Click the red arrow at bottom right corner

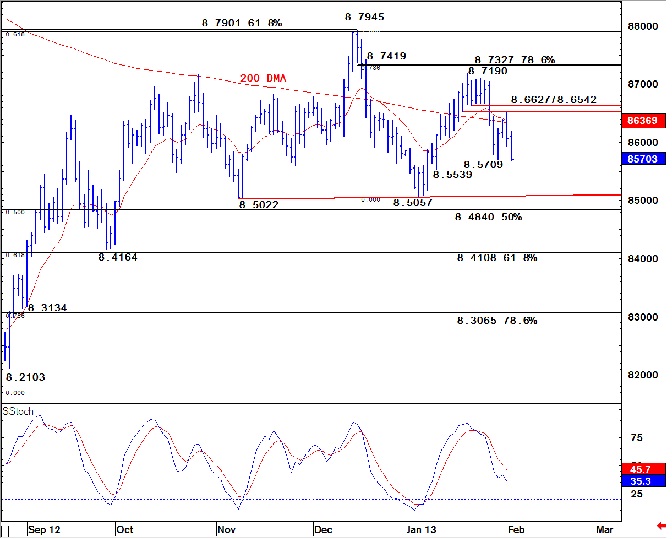click(661, 524)
